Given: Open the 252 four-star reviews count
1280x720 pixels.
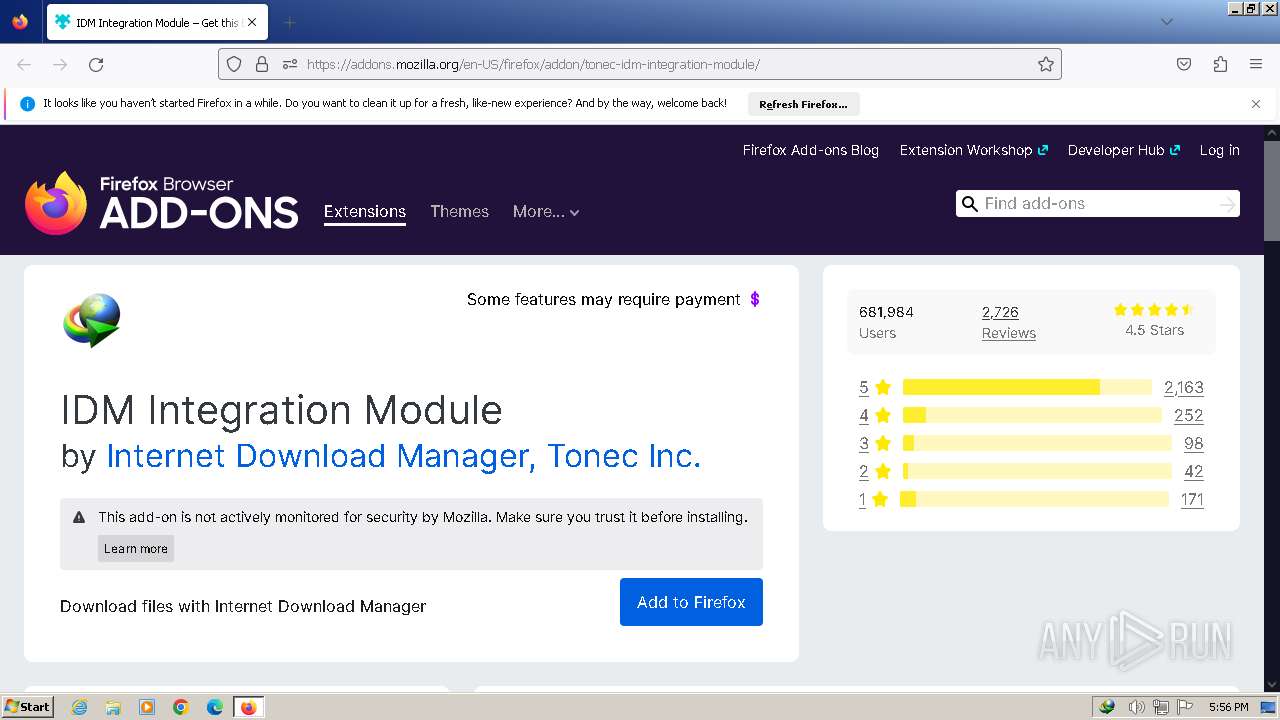Looking at the screenshot, I should 1189,415.
